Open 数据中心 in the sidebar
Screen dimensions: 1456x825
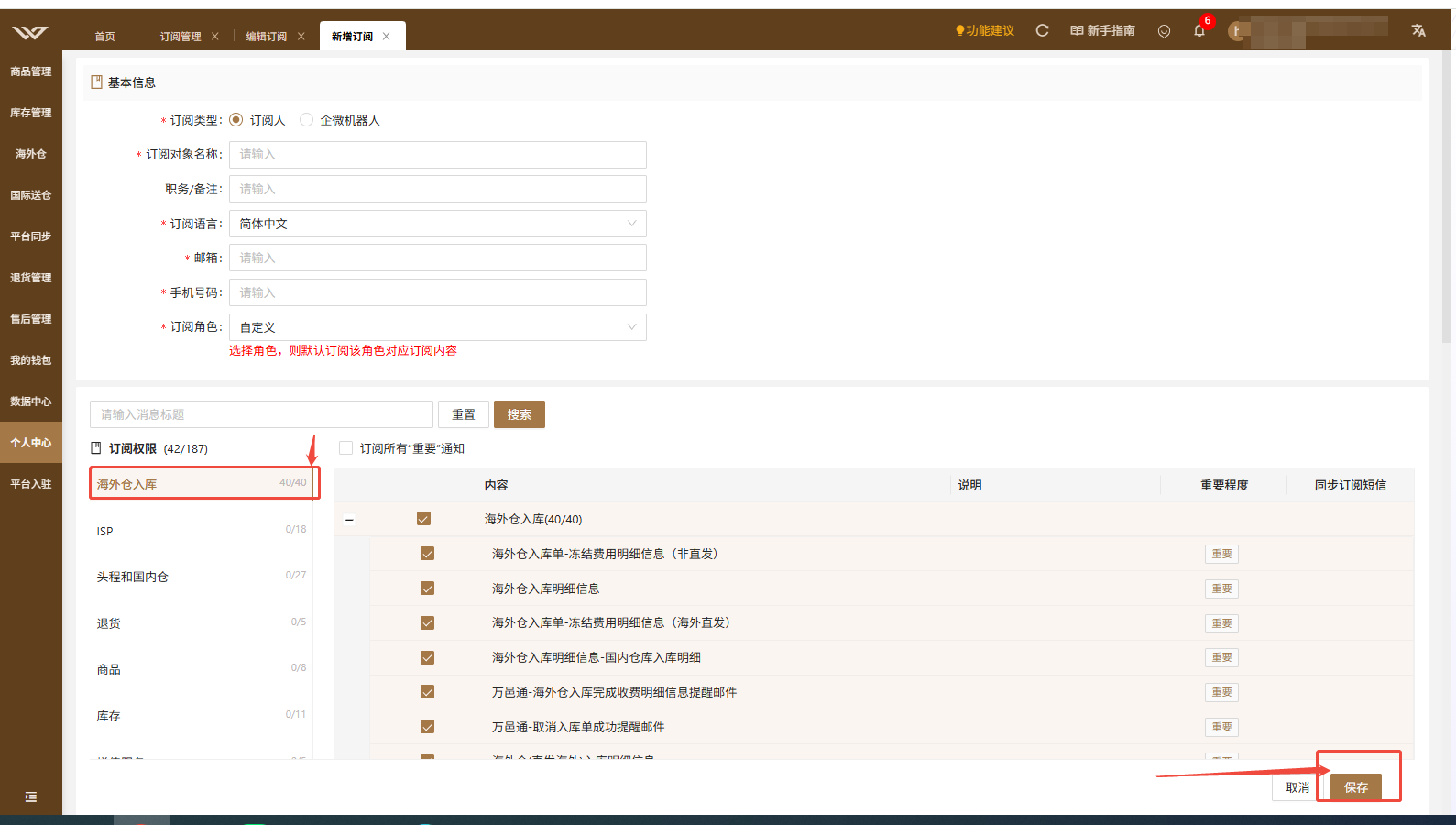(x=31, y=401)
